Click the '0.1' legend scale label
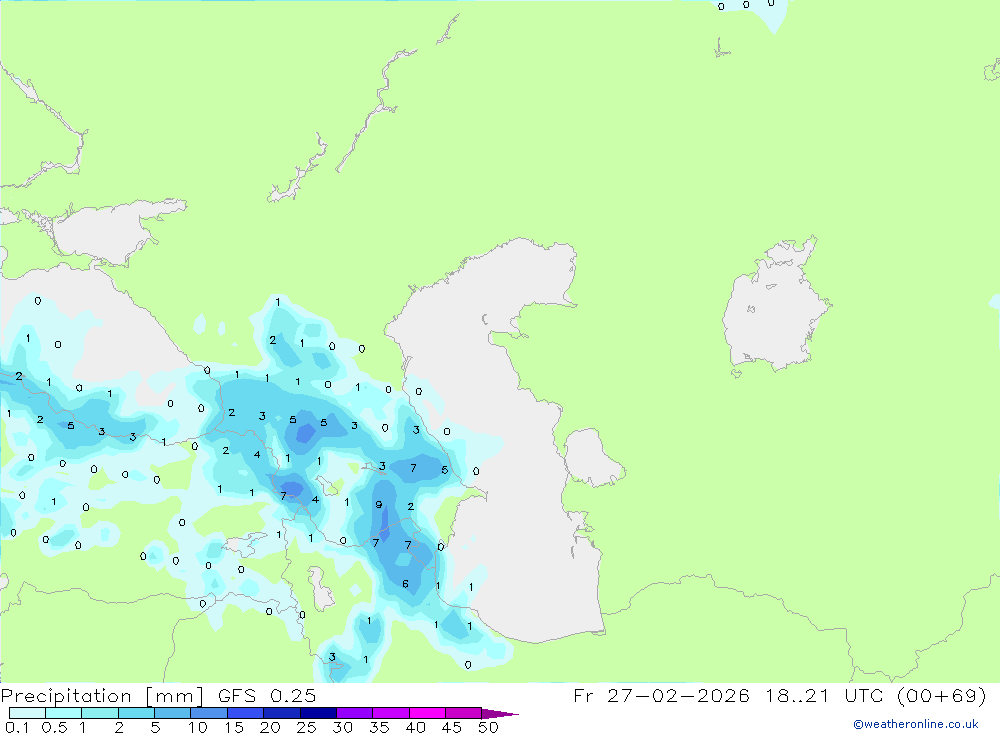Image resolution: width=1000 pixels, height=733 pixels. [17, 727]
